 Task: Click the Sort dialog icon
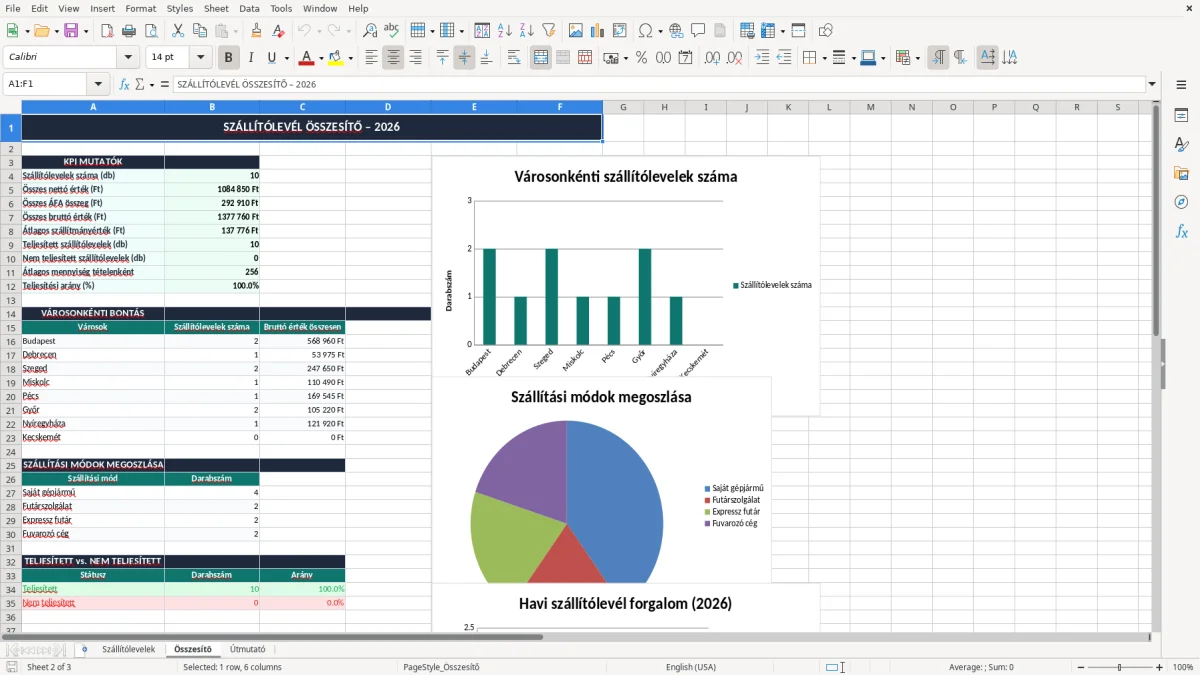tap(482, 31)
